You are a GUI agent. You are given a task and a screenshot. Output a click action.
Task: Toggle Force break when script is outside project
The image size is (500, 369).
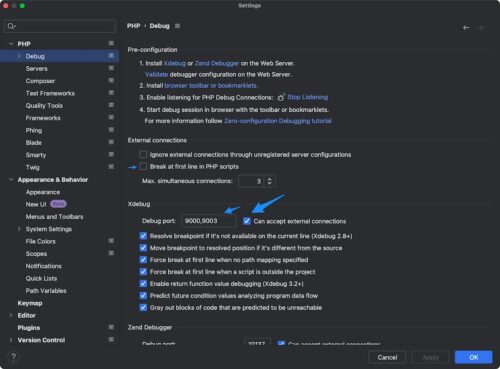(x=143, y=272)
